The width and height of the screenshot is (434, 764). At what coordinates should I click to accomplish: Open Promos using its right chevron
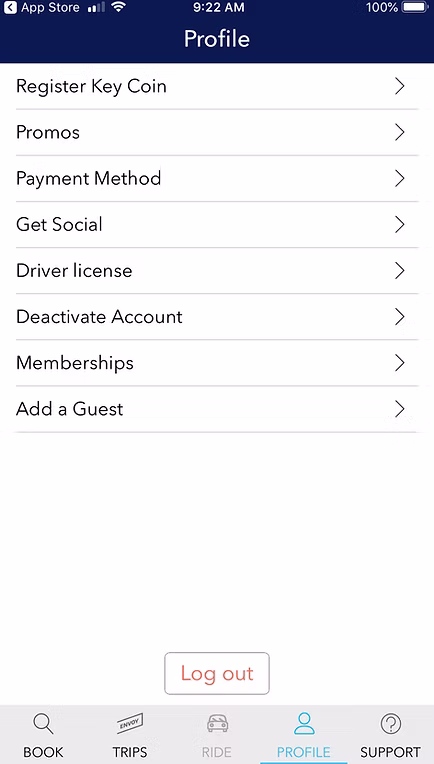[400, 132]
